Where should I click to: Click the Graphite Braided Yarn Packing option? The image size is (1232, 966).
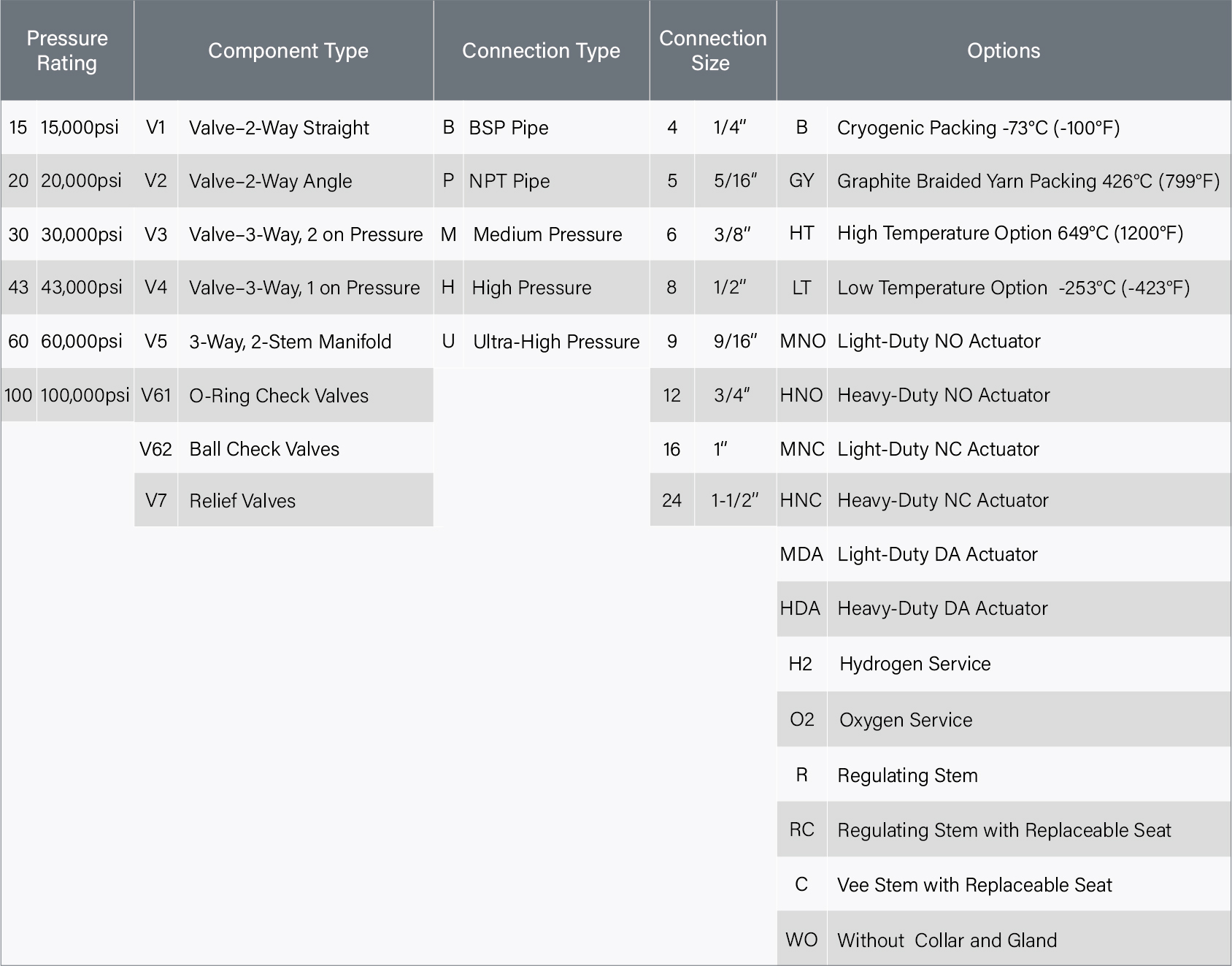tap(1028, 181)
